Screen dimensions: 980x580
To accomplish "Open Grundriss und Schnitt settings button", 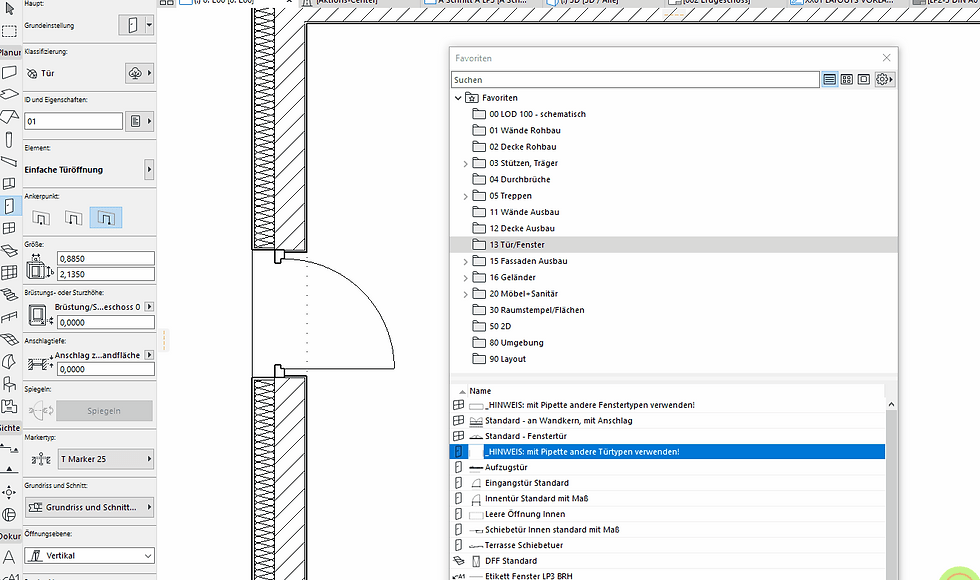I will coord(89,507).
